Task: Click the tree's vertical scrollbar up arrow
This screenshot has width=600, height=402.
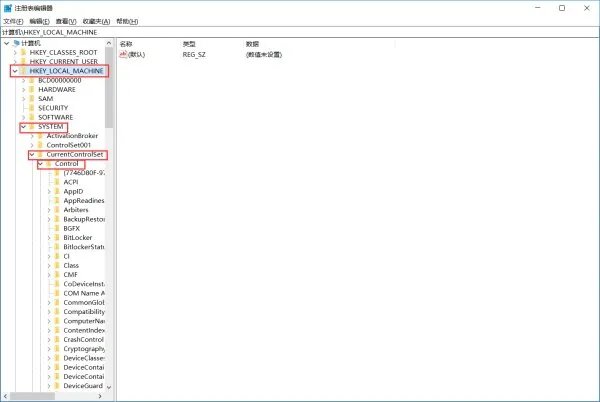Action: click(109, 43)
